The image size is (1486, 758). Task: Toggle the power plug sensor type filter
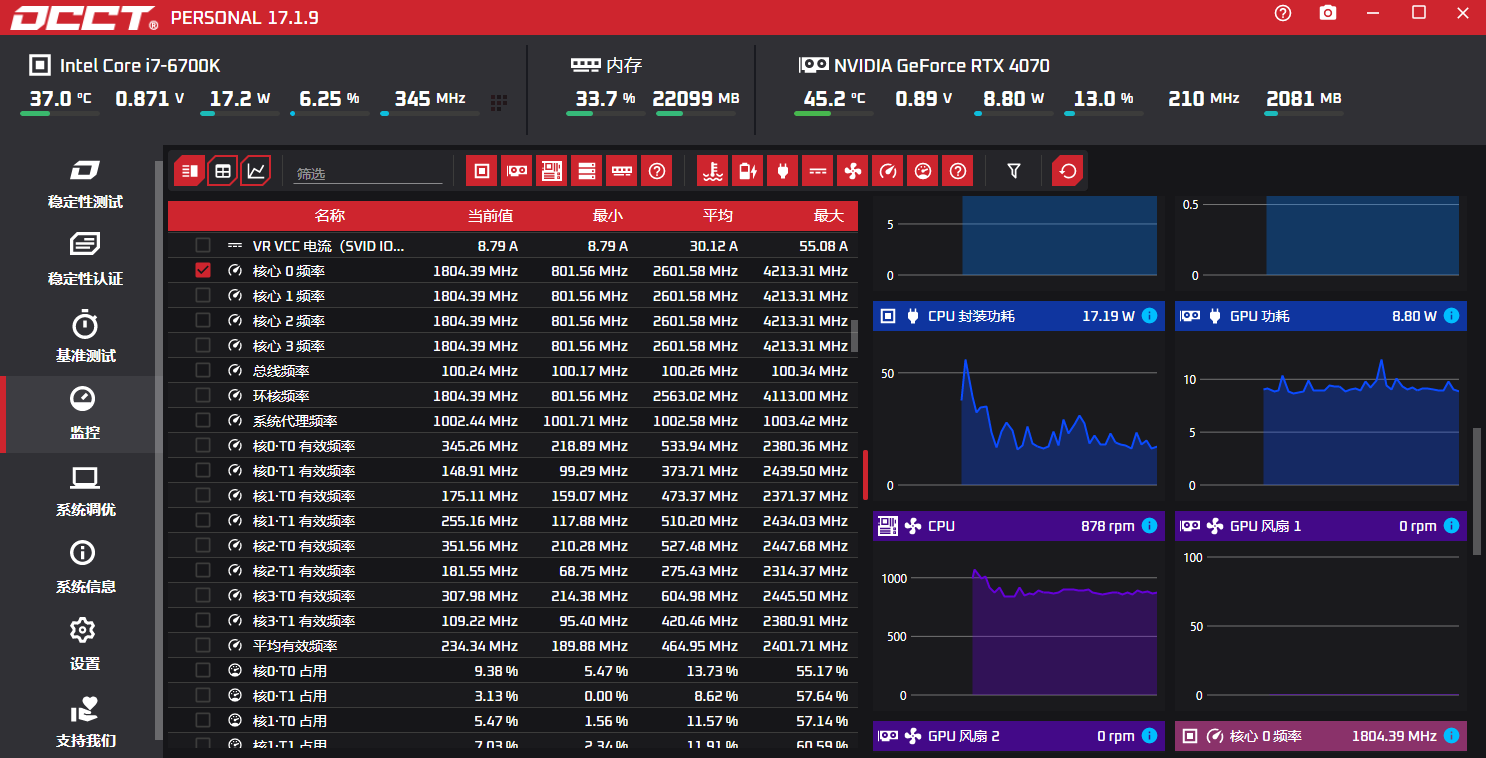click(782, 171)
